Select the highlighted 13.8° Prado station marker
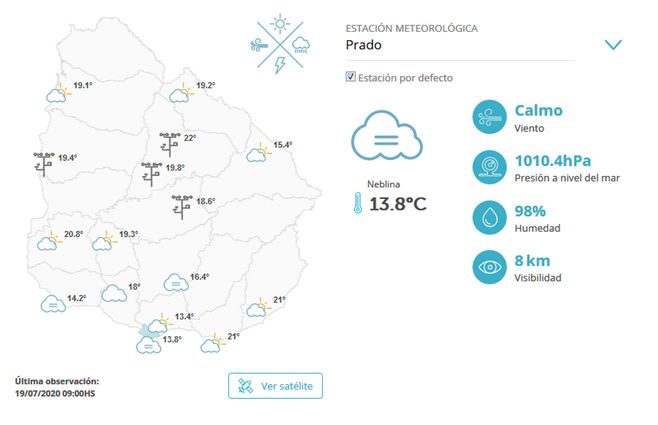658x425 pixels. coord(148,342)
